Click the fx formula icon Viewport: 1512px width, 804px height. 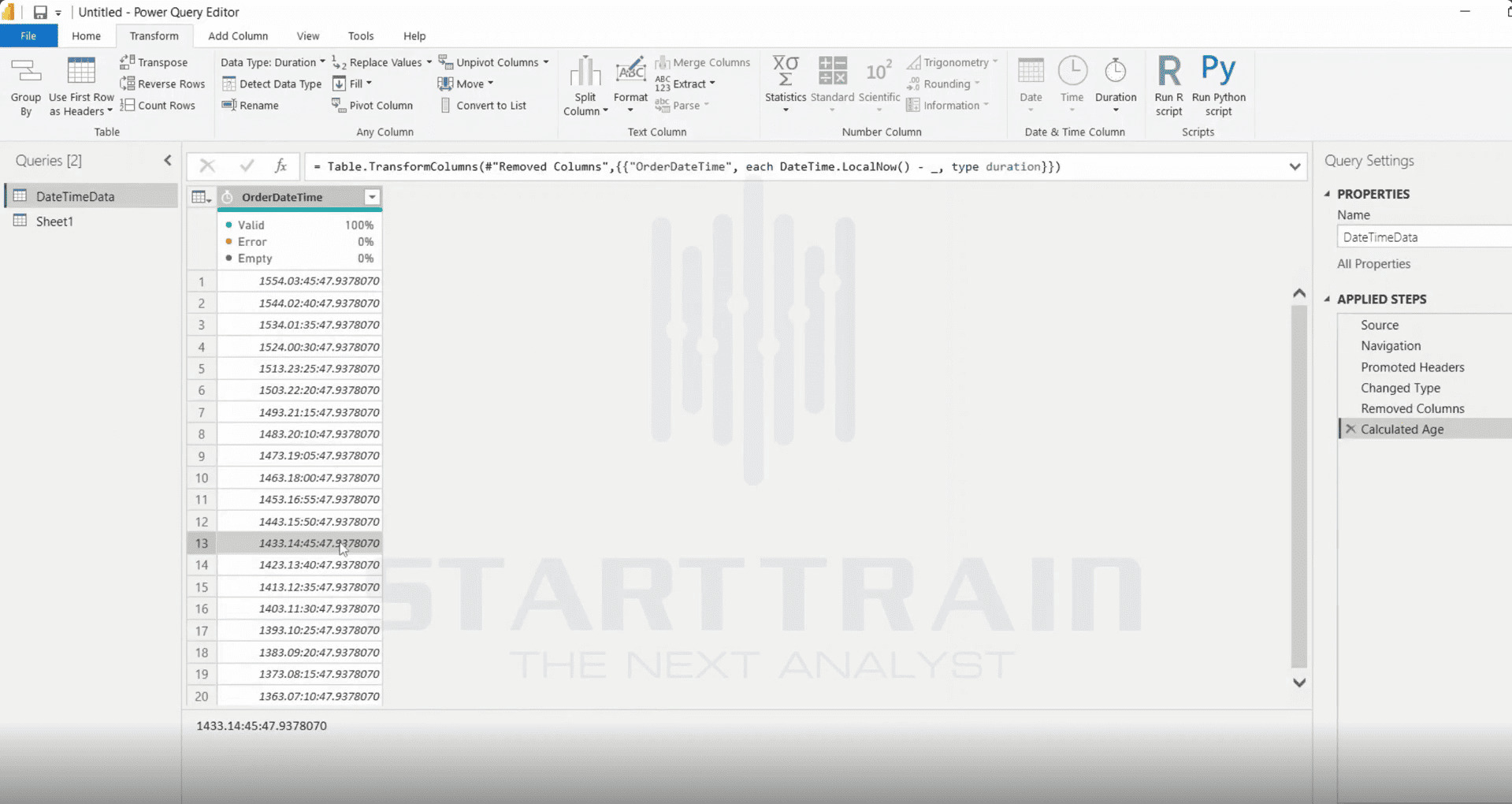point(280,166)
